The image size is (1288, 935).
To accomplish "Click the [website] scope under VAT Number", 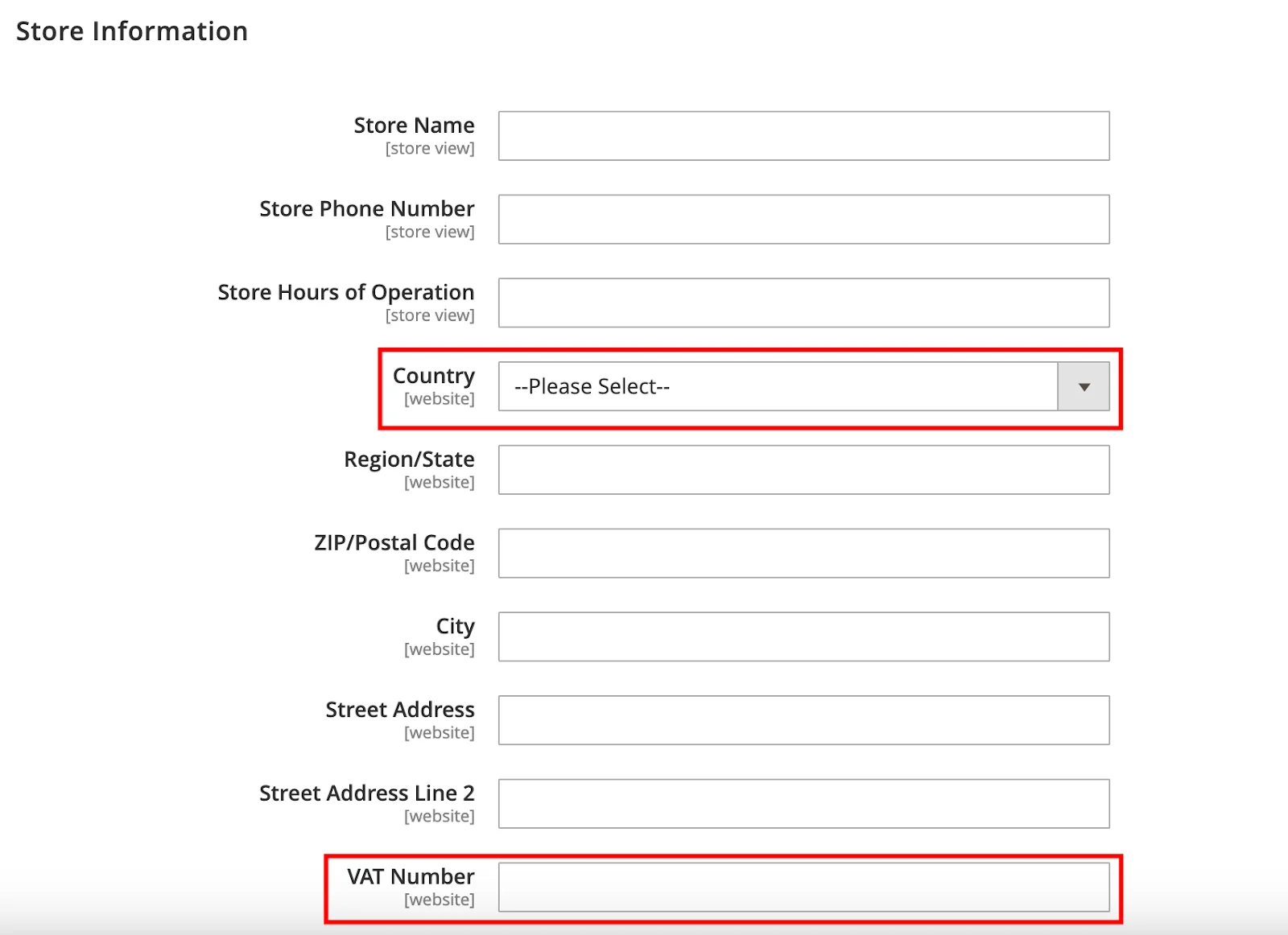I will pos(440,900).
